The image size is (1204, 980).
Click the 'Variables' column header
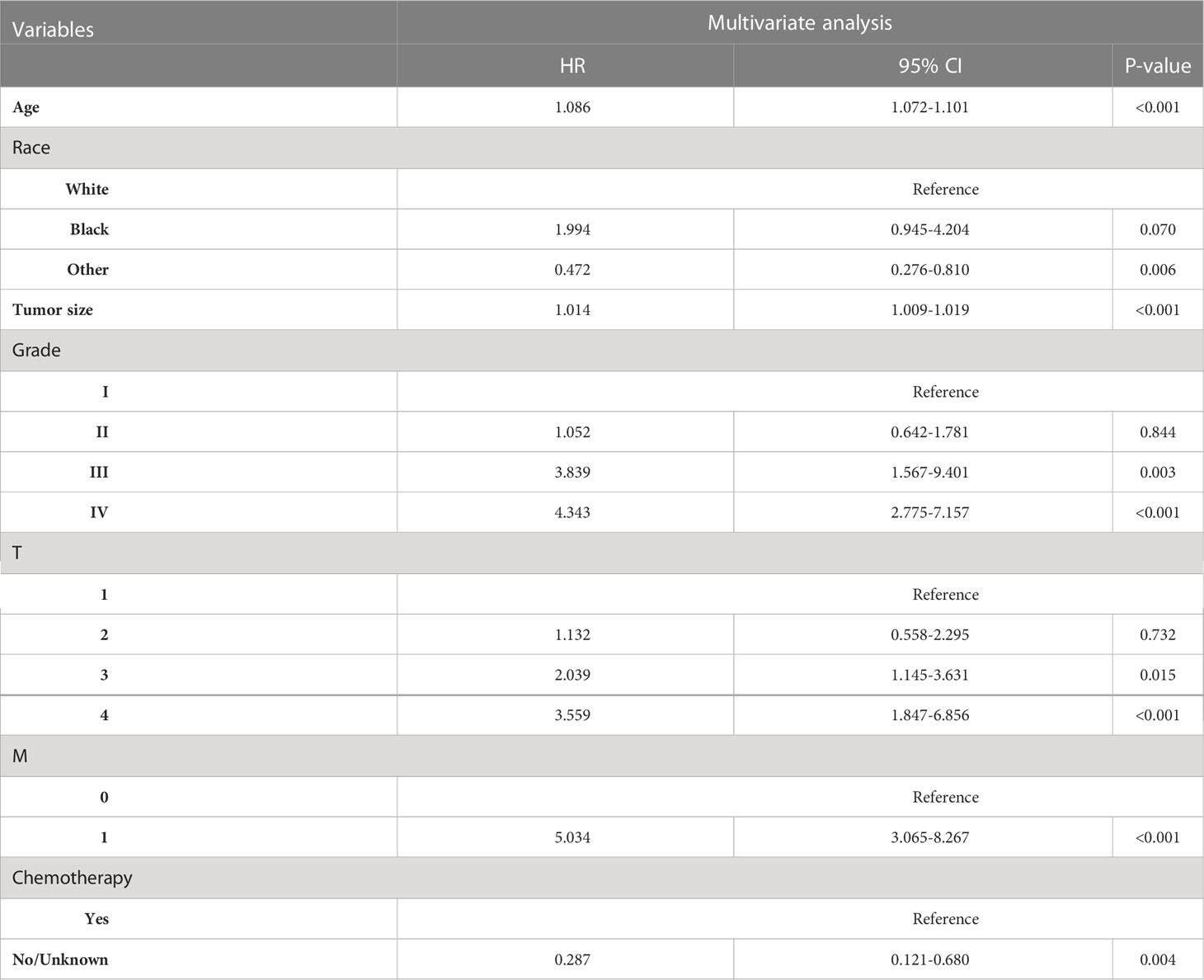(53, 30)
